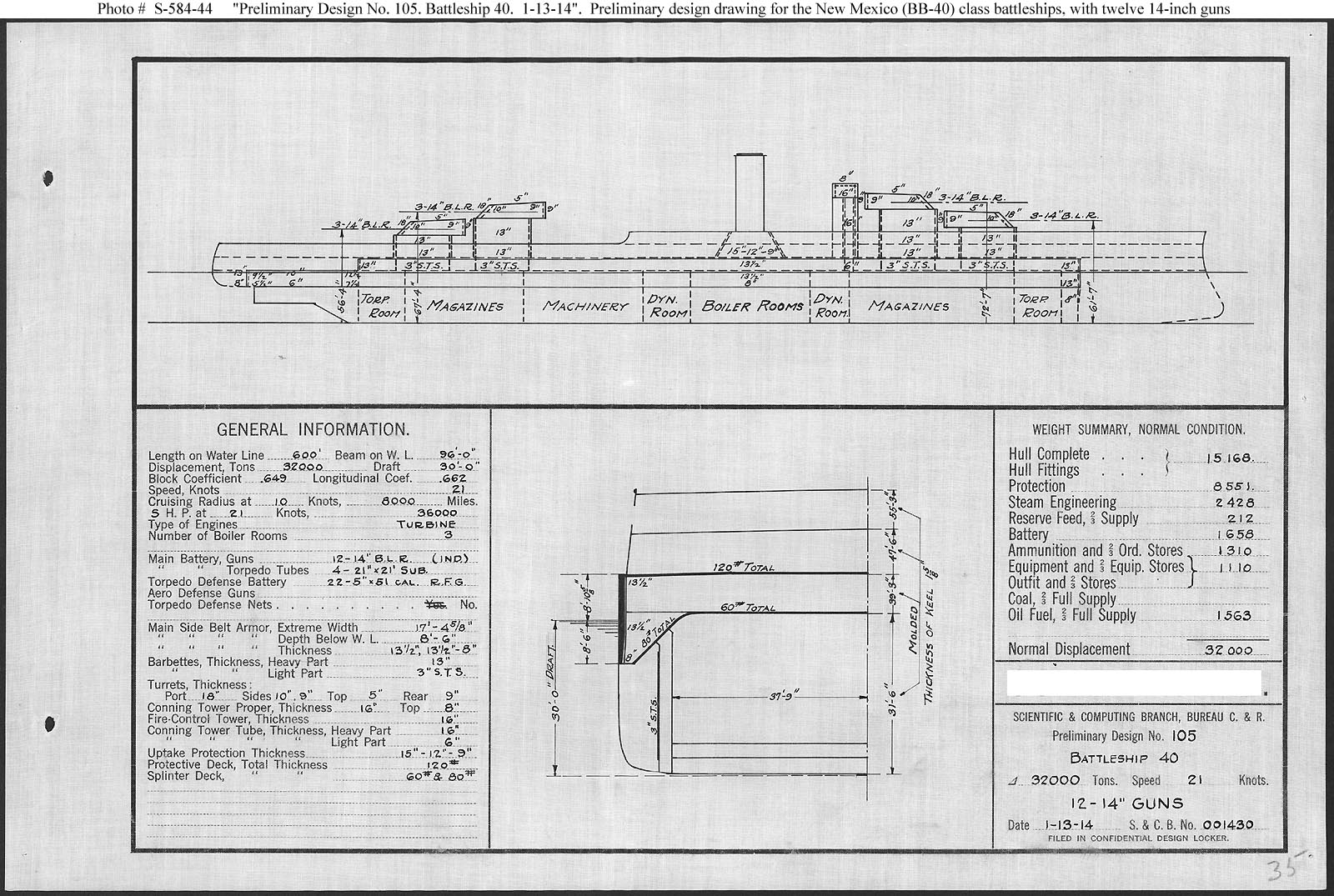
Task: Click the BATTLESHIP 40 title text
Action: [x=1124, y=758]
